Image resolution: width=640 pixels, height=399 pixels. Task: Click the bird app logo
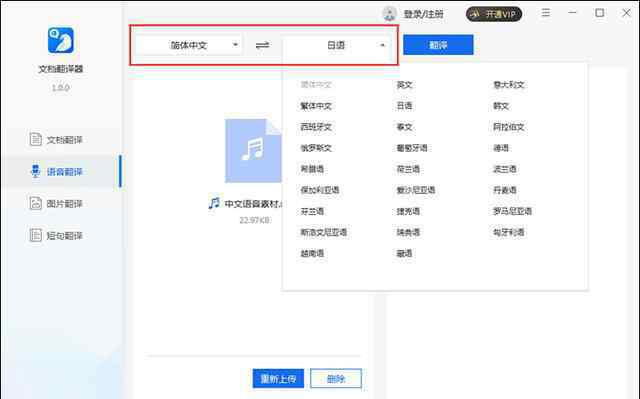click(x=61, y=40)
